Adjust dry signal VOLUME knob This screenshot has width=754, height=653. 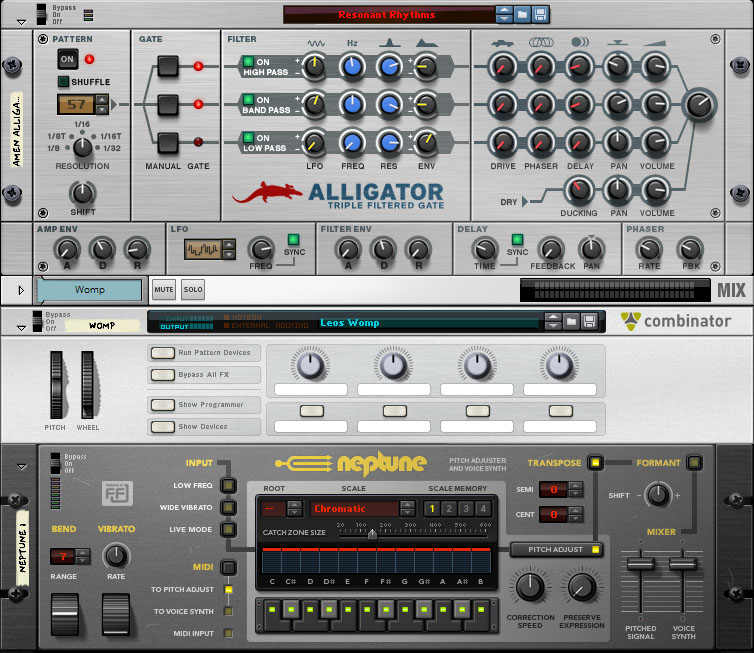point(656,190)
